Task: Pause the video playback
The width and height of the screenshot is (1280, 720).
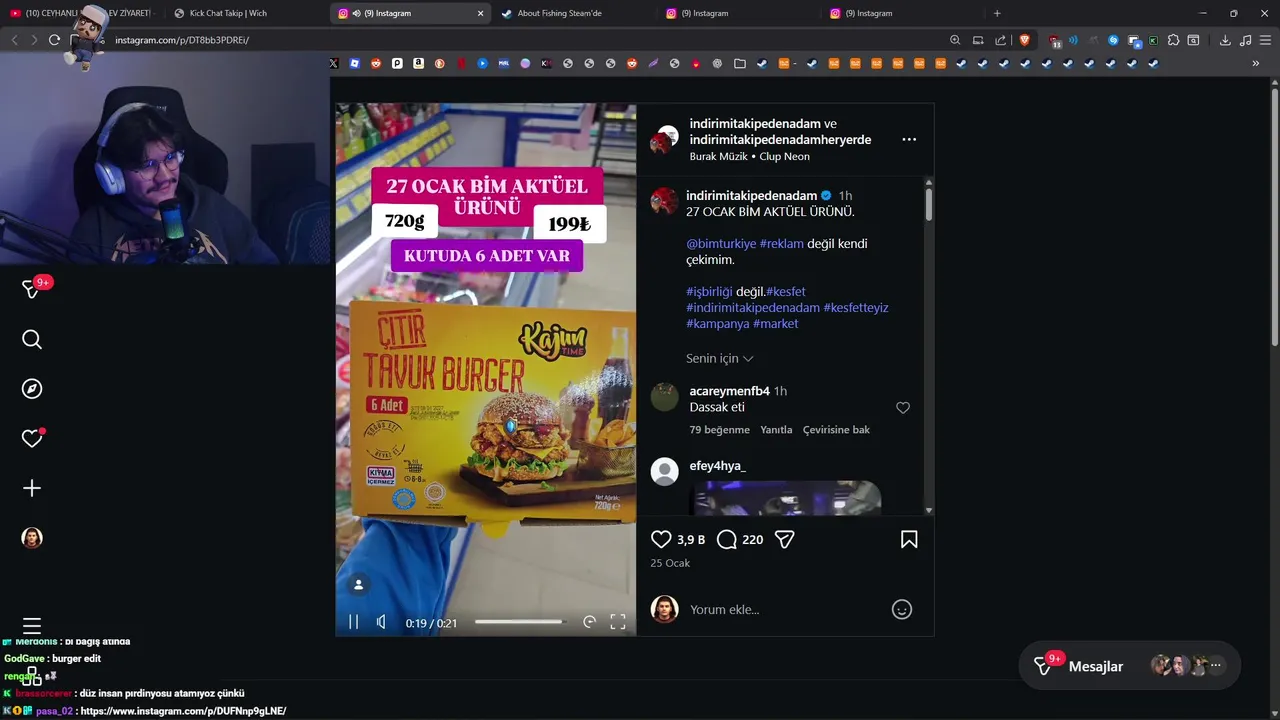Action: click(x=353, y=622)
